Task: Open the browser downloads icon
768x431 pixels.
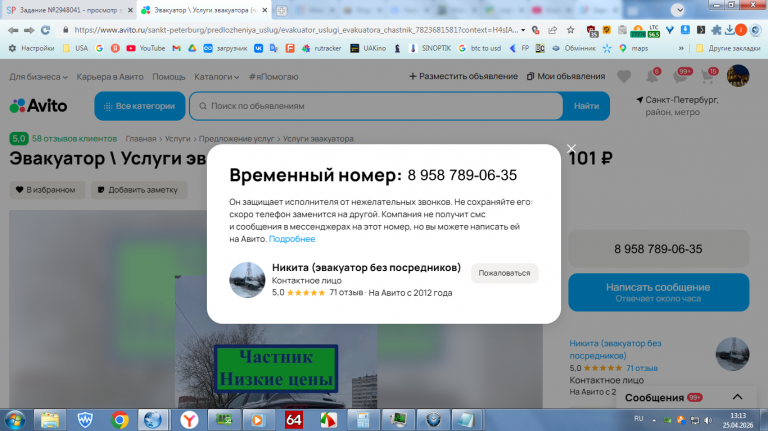Action: pyautogui.click(x=730, y=30)
